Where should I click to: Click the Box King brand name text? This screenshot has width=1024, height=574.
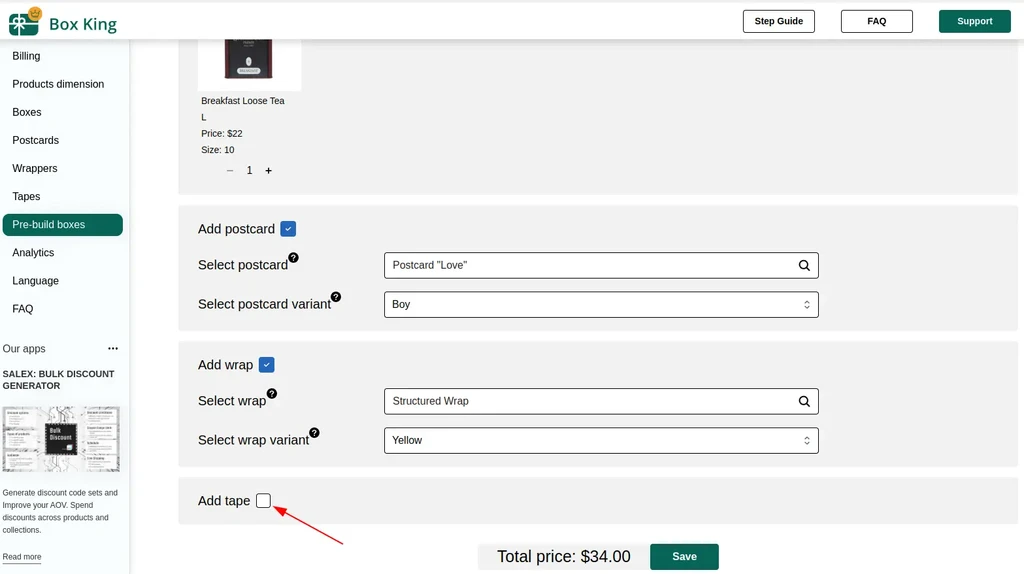pos(83,25)
